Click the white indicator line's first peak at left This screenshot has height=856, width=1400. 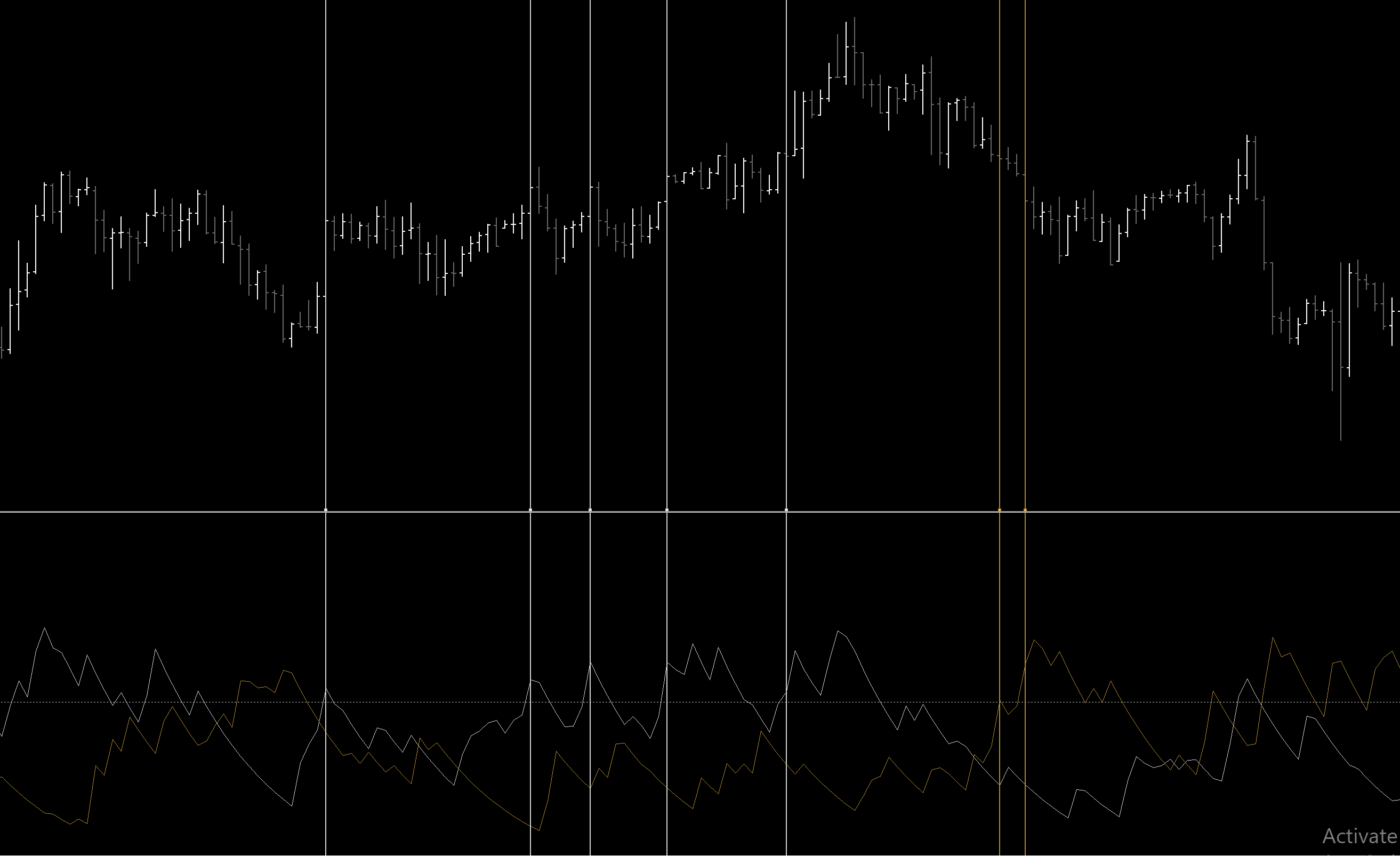[44, 629]
